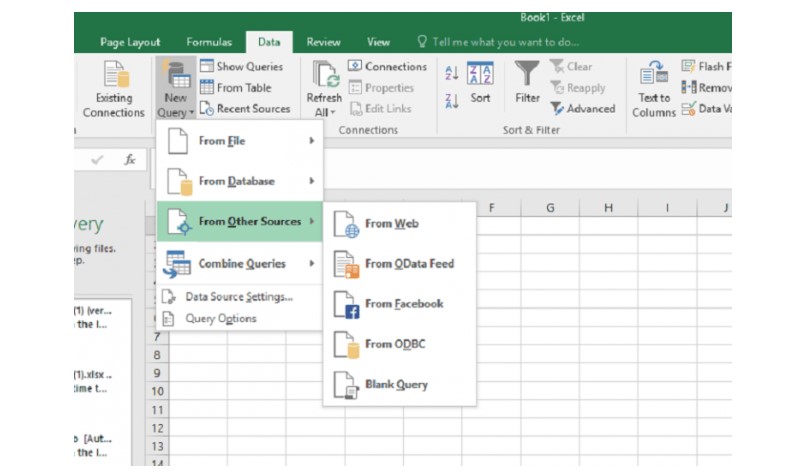Viewport: 800px width, 471px height.
Task: Expand the Refresh All dropdown arrow
Action: point(333,112)
